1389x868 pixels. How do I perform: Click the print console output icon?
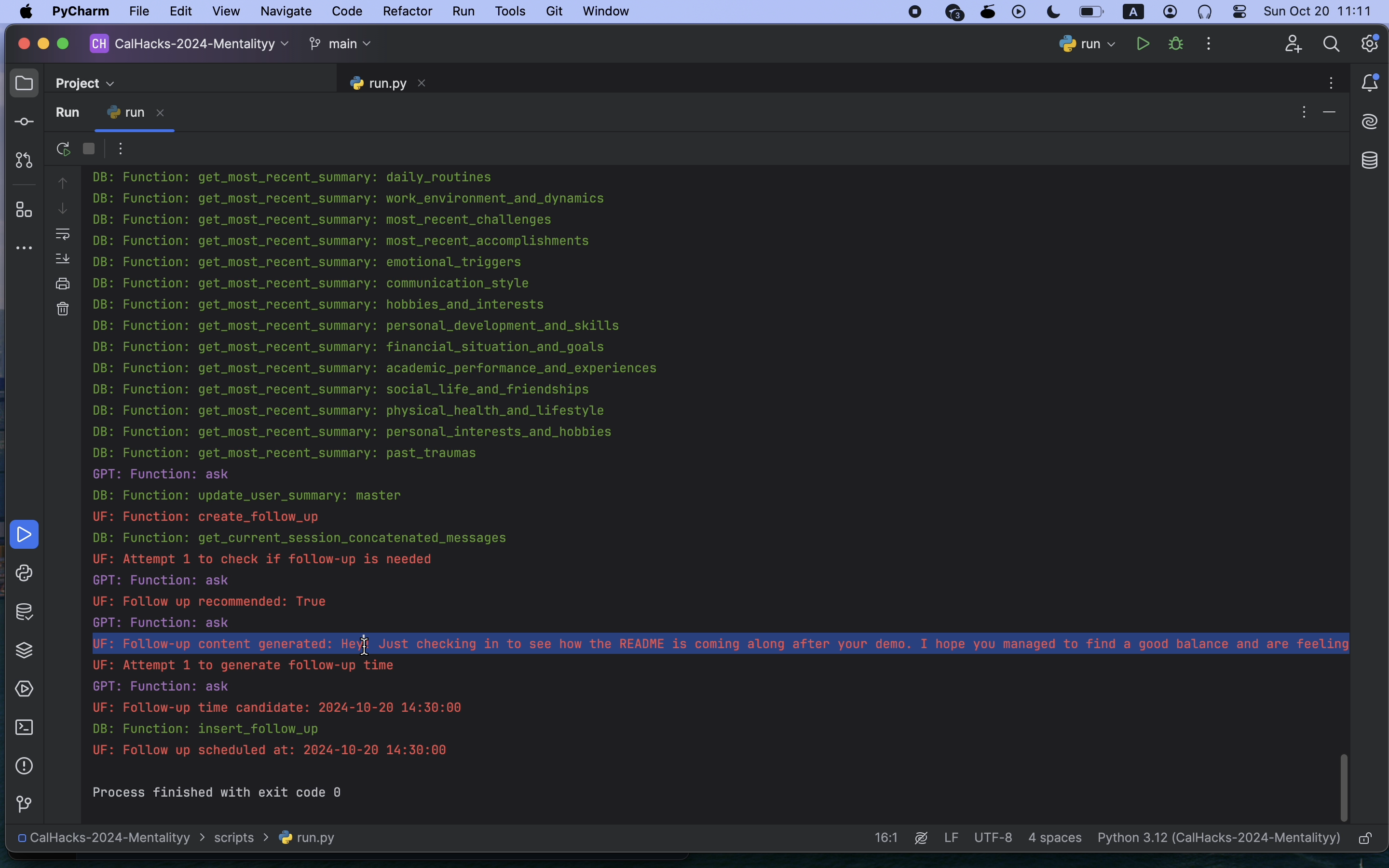tap(63, 284)
